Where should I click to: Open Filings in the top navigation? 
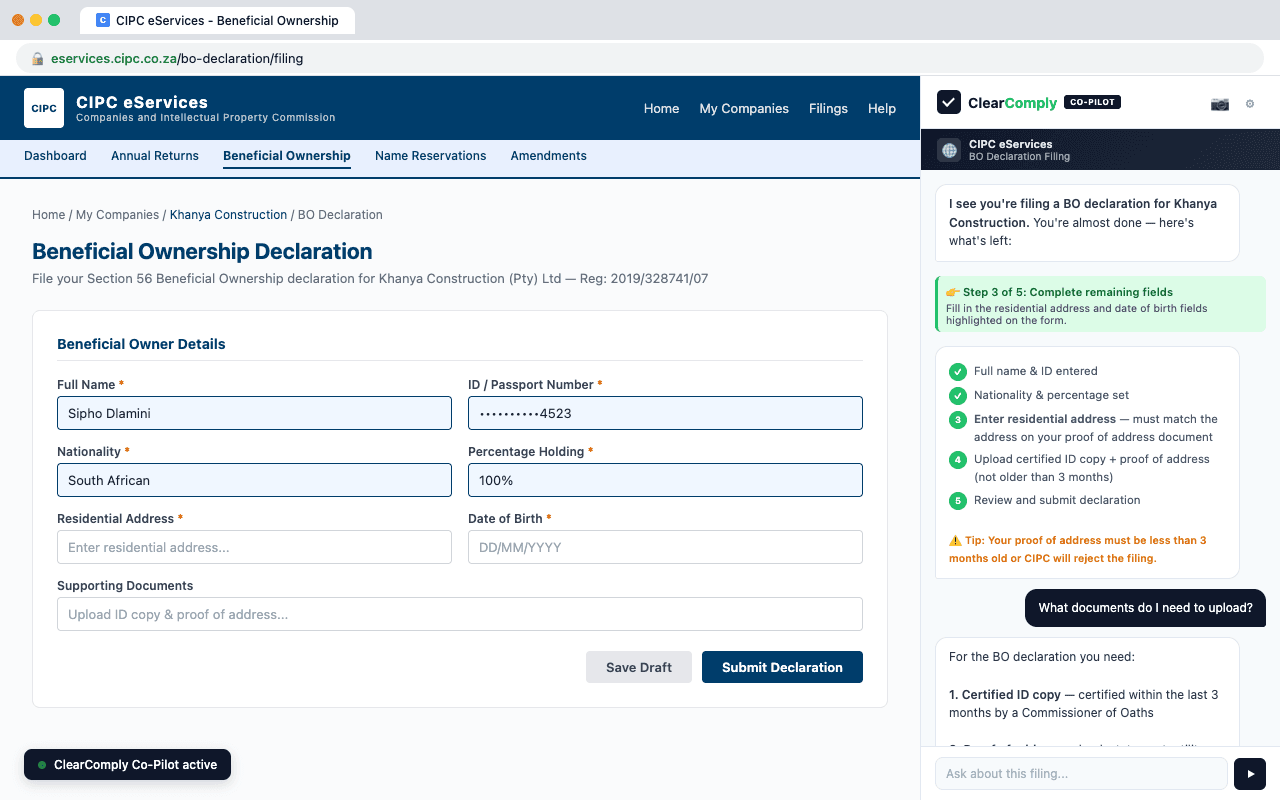(828, 108)
